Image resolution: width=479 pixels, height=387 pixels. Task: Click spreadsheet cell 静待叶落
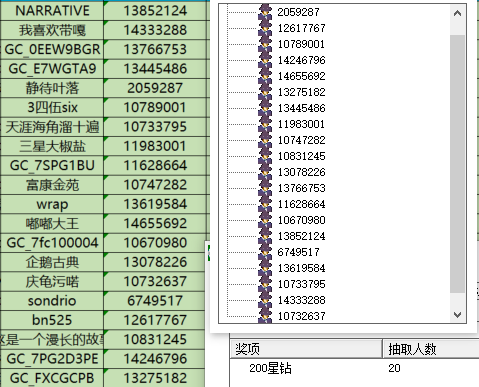[x=52, y=88]
